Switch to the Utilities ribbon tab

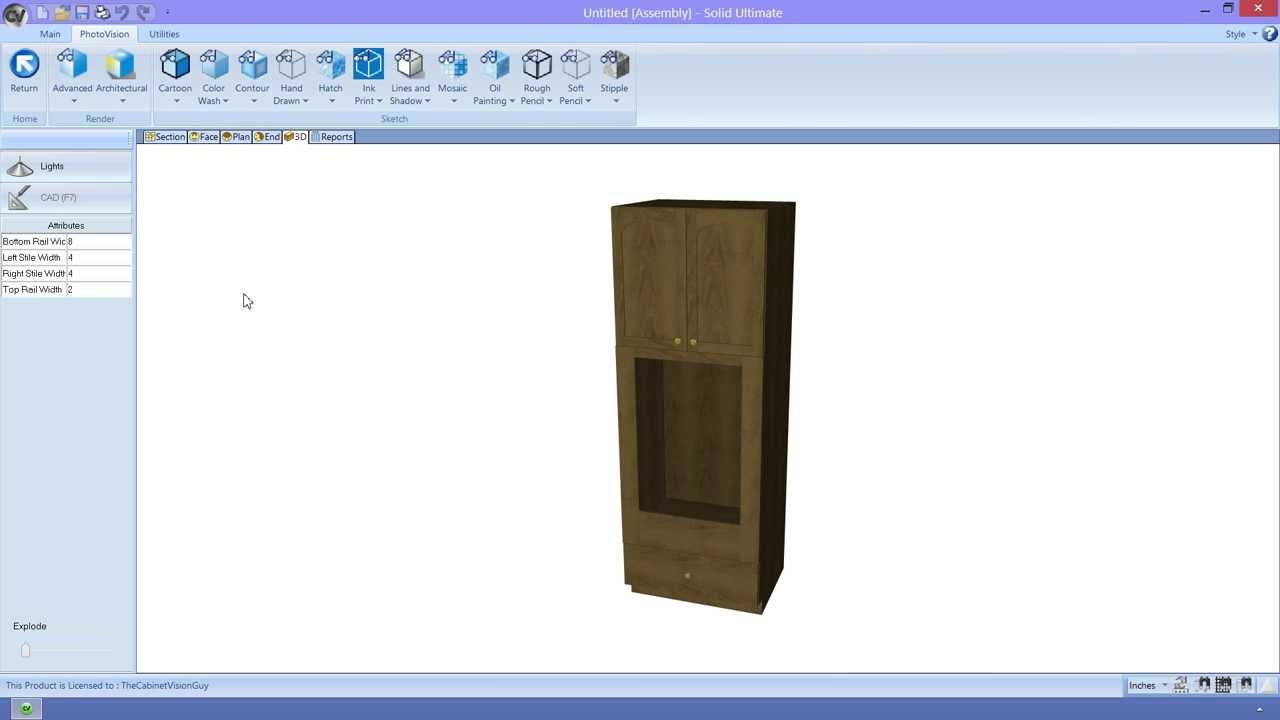click(x=164, y=34)
